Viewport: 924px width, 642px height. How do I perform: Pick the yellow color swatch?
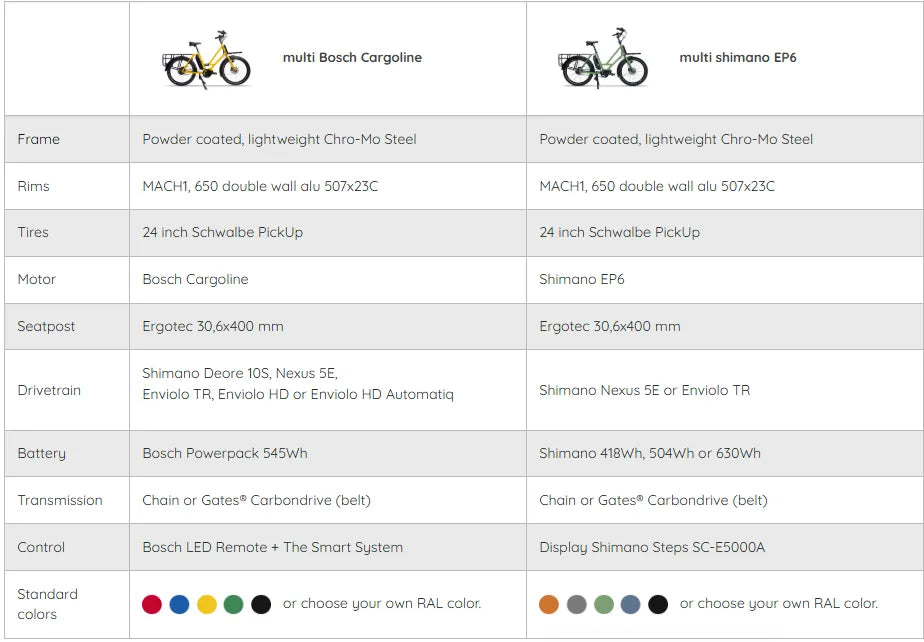click(x=206, y=604)
